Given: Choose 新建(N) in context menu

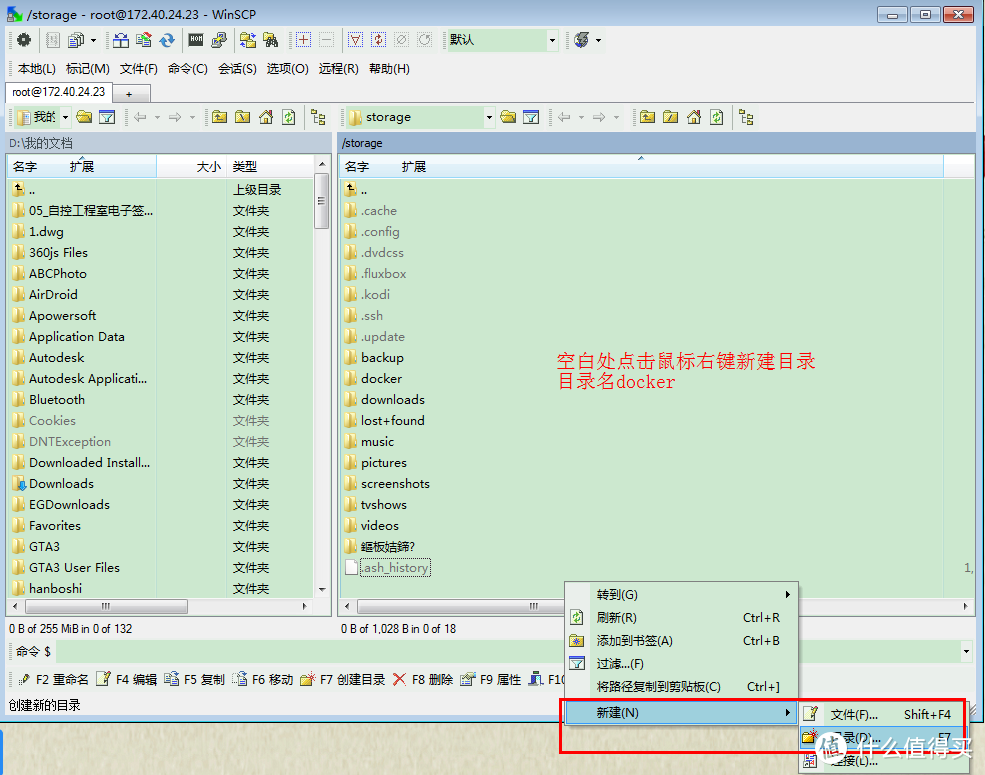Looking at the screenshot, I should coord(682,713).
